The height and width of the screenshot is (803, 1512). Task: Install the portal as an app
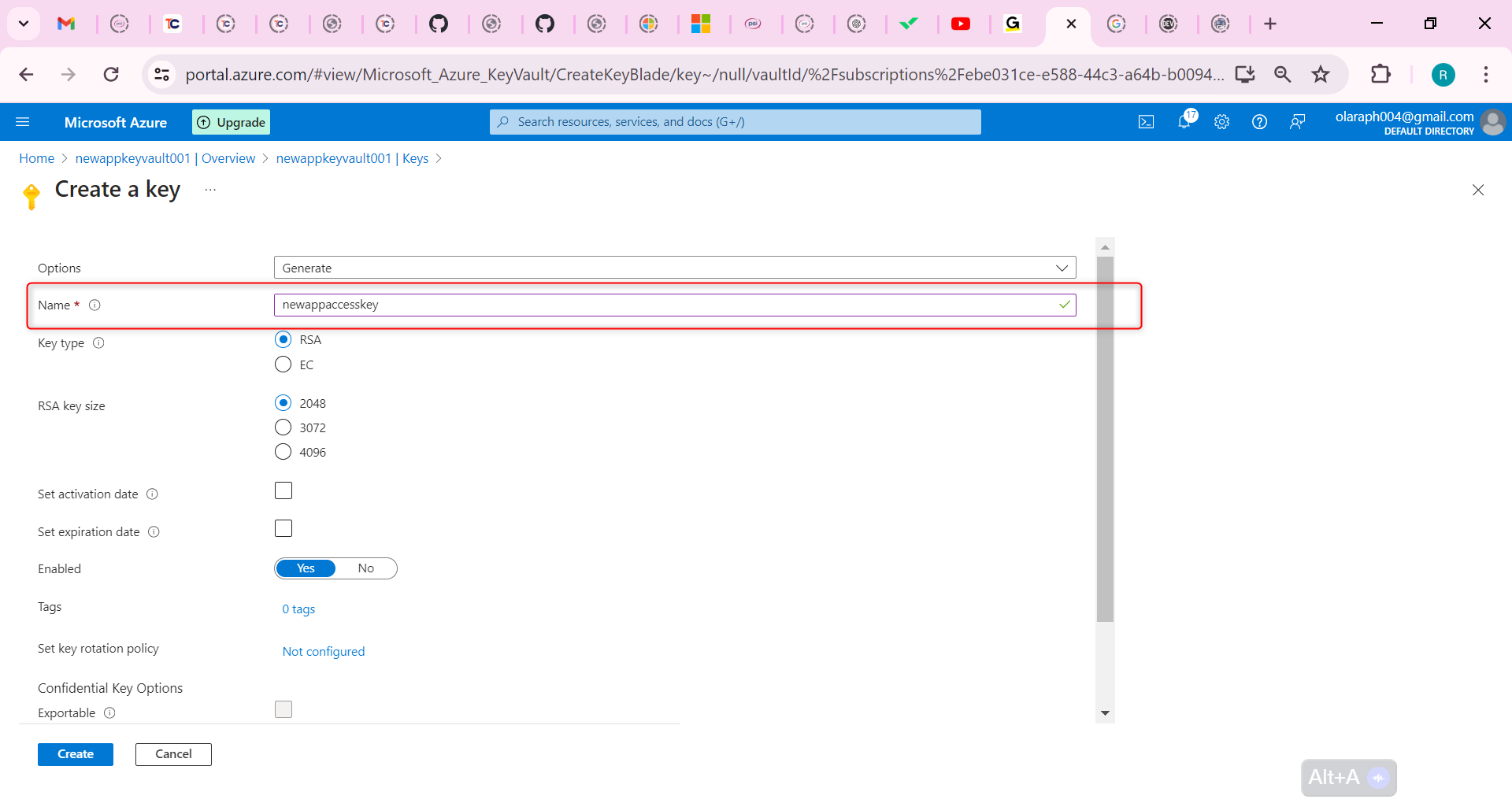click(x=1245, y=74)
